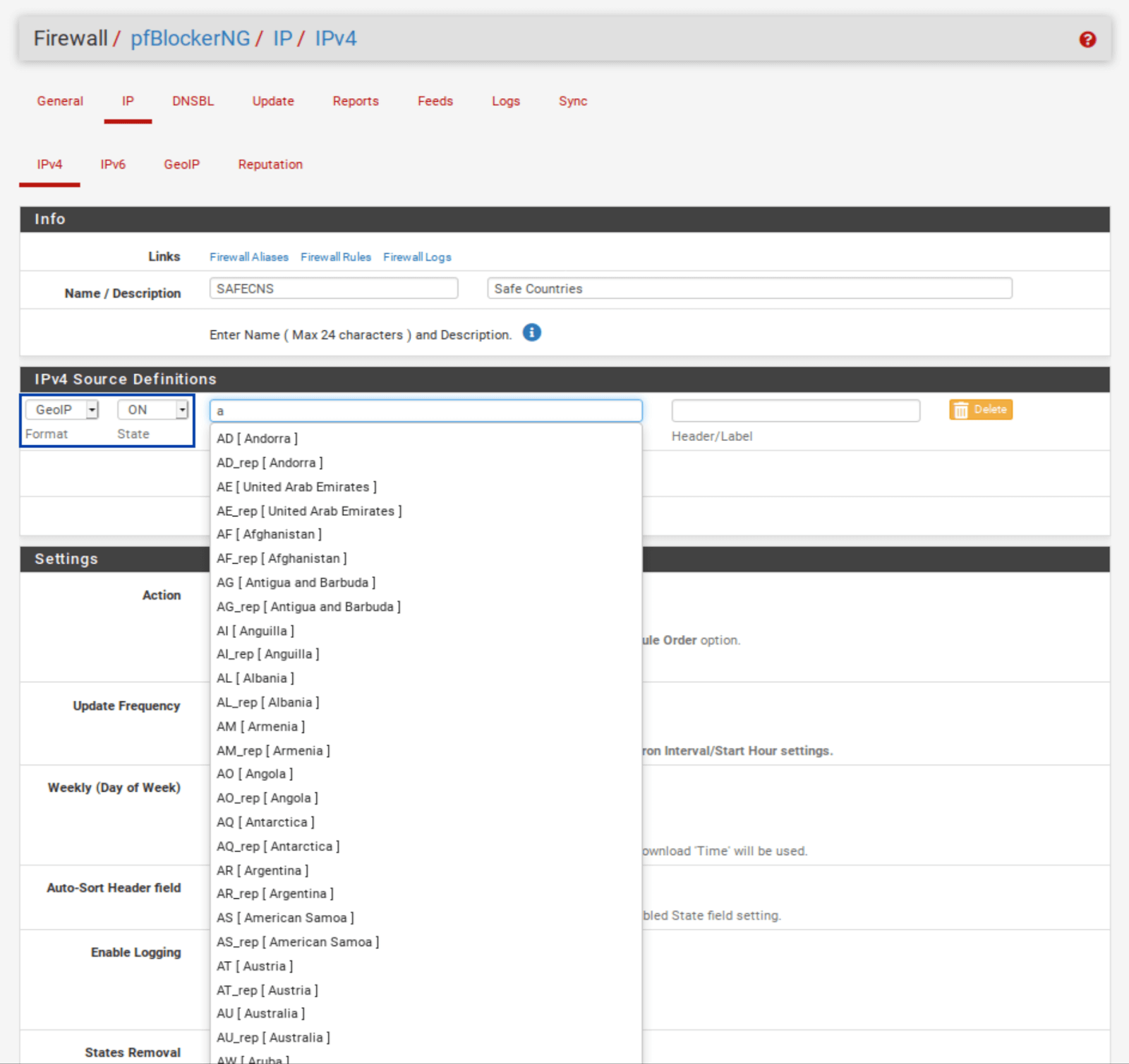Choose AG_rep [ Antigua and Barbuda ]

(x=426, y=607)
